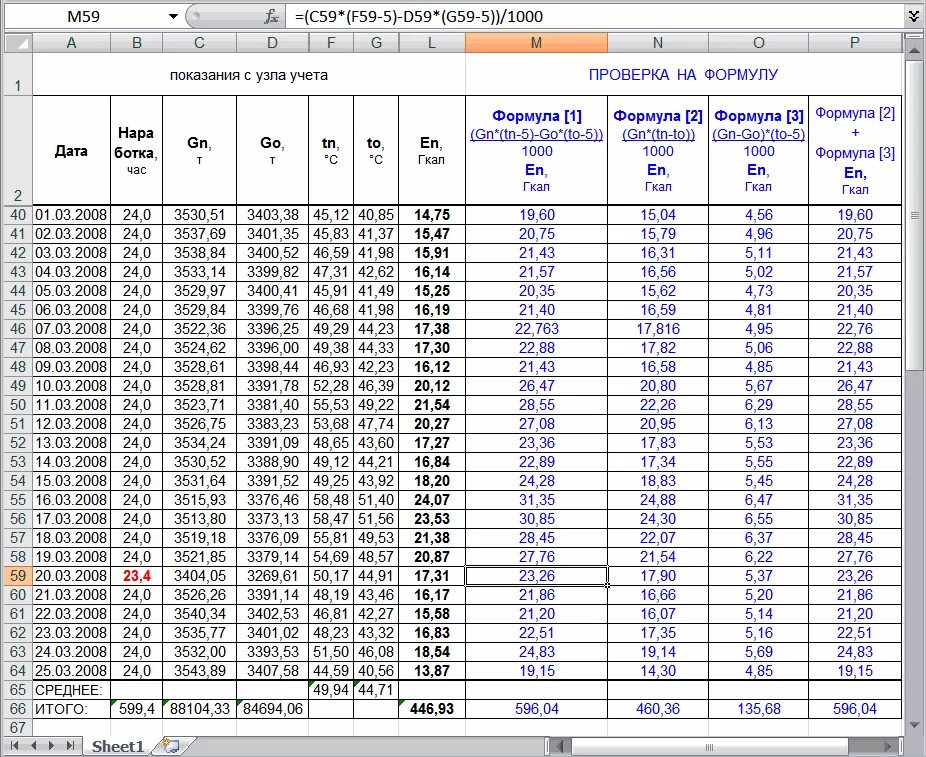Click the formula bar input text
The height and width of the screenshot is (757, 926).
tap(419, 17)
